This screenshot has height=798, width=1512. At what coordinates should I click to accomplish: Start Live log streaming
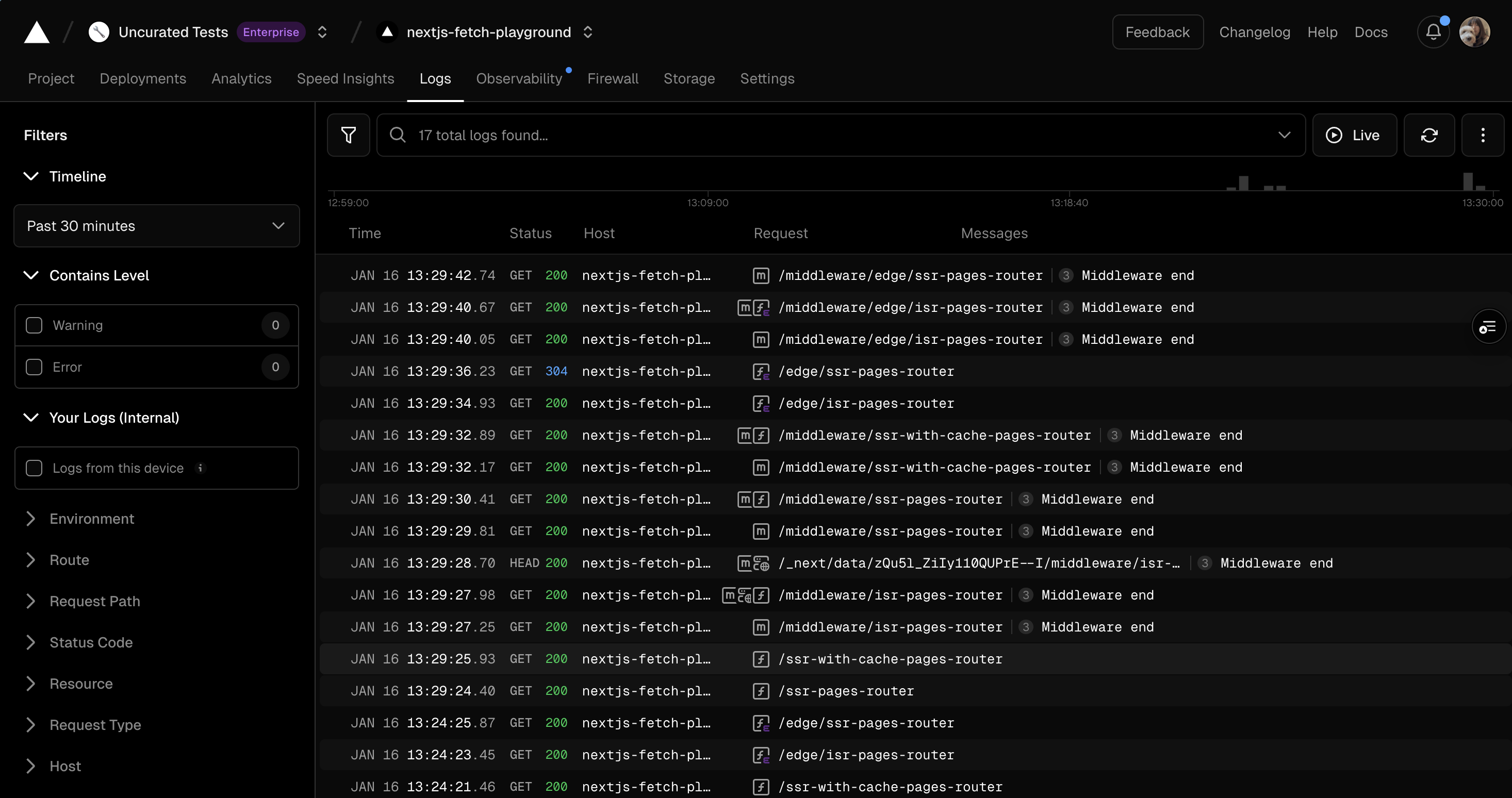point(1354,135)
